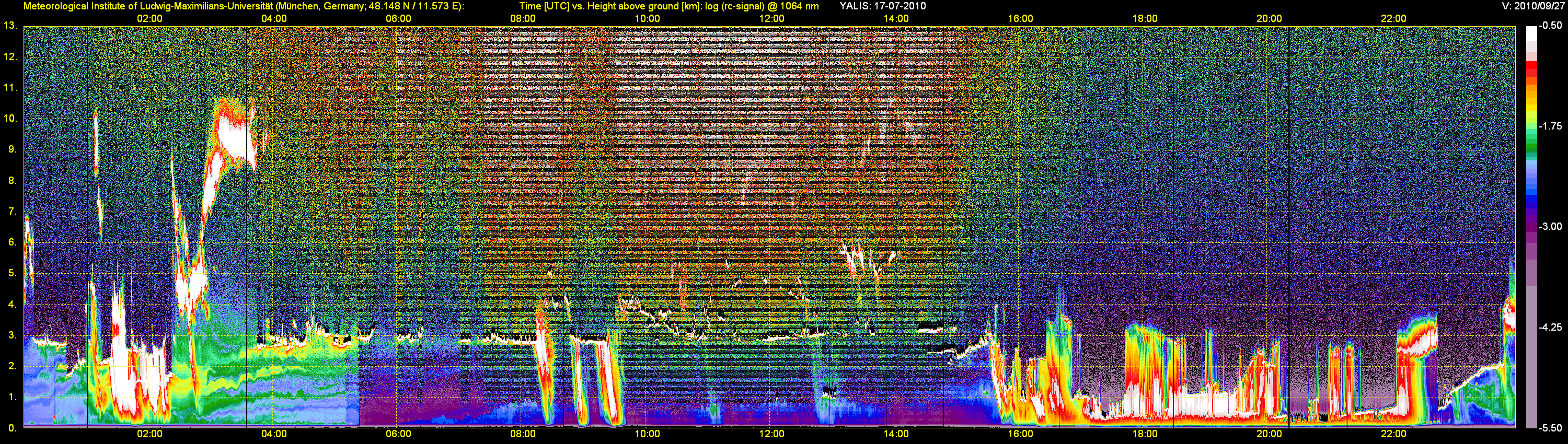Click height axis label '12.'

point(10,57)
